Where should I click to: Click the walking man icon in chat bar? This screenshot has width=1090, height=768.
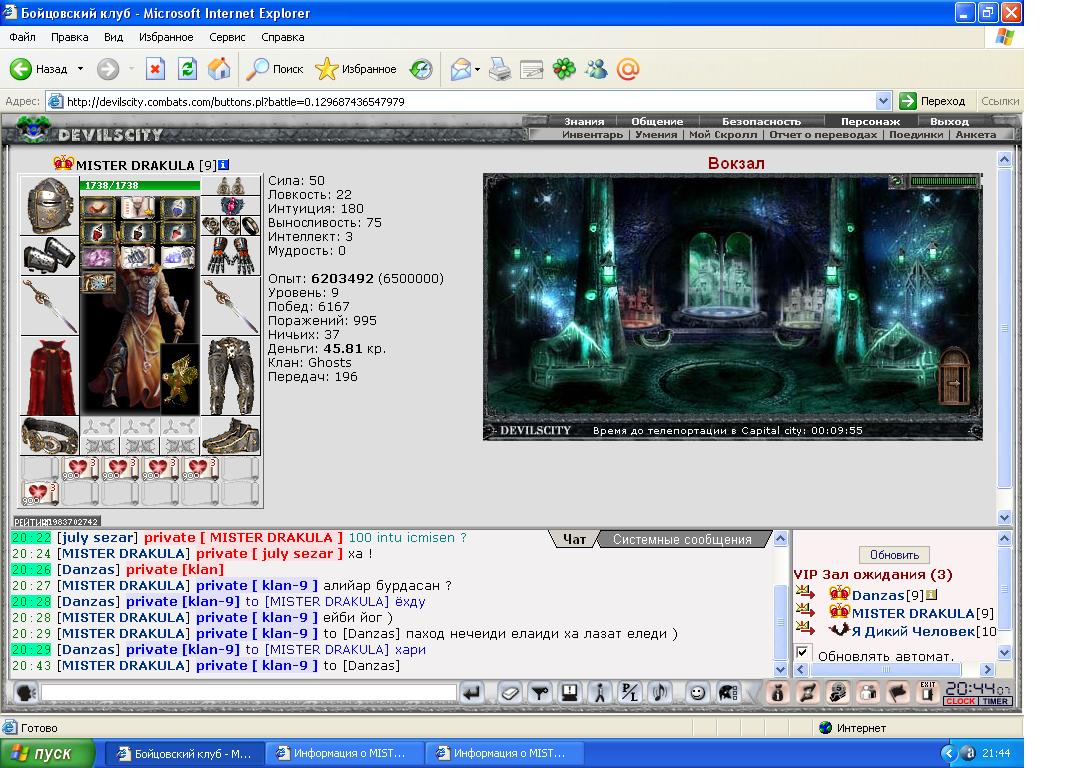click(x=599, y=692)
